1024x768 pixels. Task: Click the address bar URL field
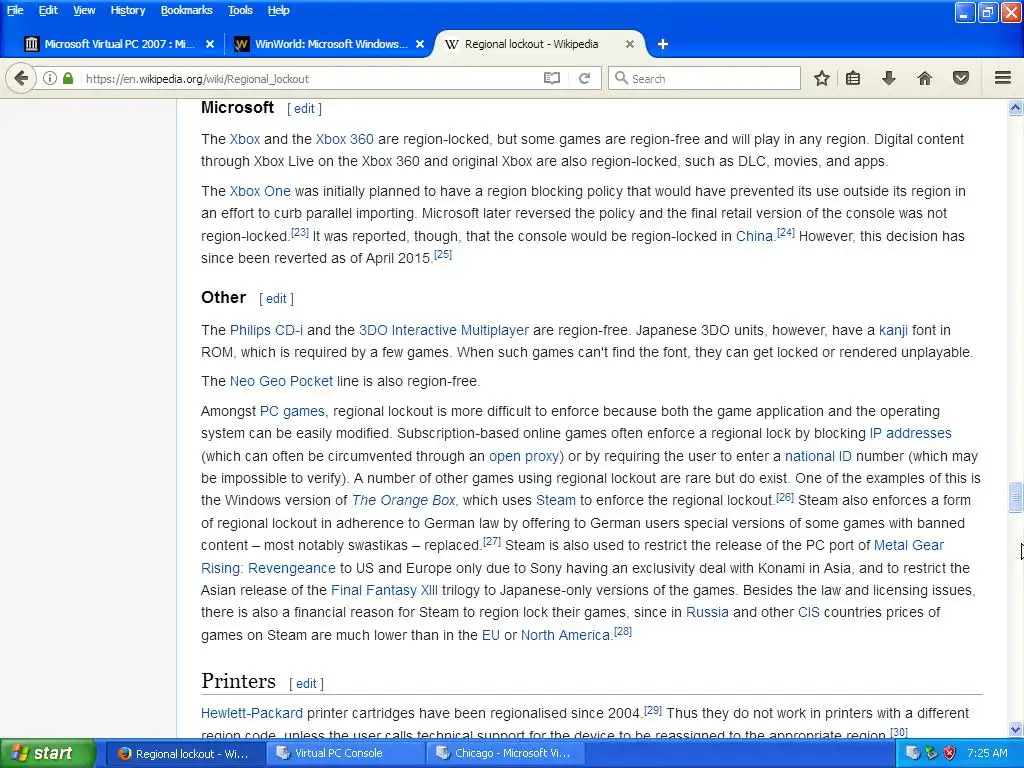(310, 78)
